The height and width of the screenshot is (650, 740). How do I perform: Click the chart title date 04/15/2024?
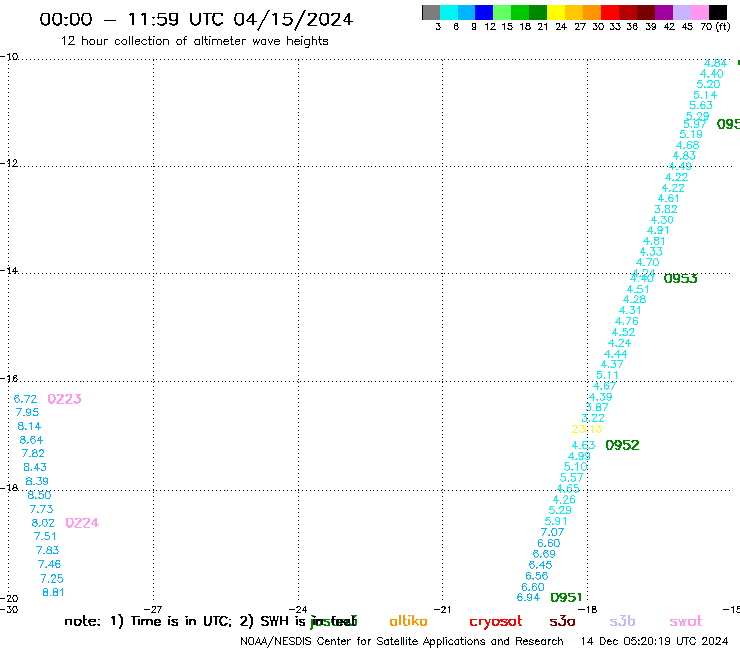click(293, 19)
